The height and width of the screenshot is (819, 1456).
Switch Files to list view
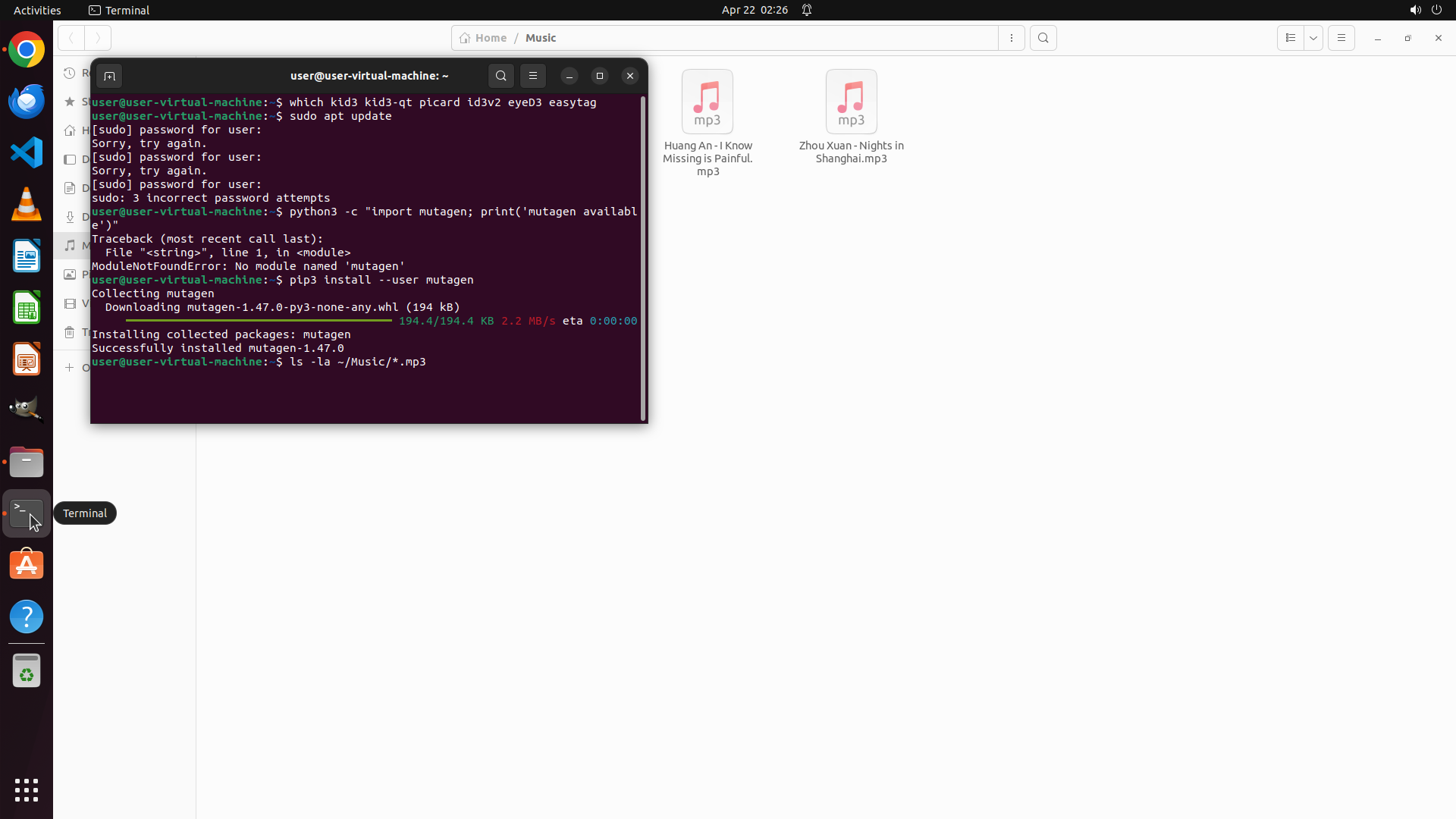pyautogui.click(x=1290, y=38)
